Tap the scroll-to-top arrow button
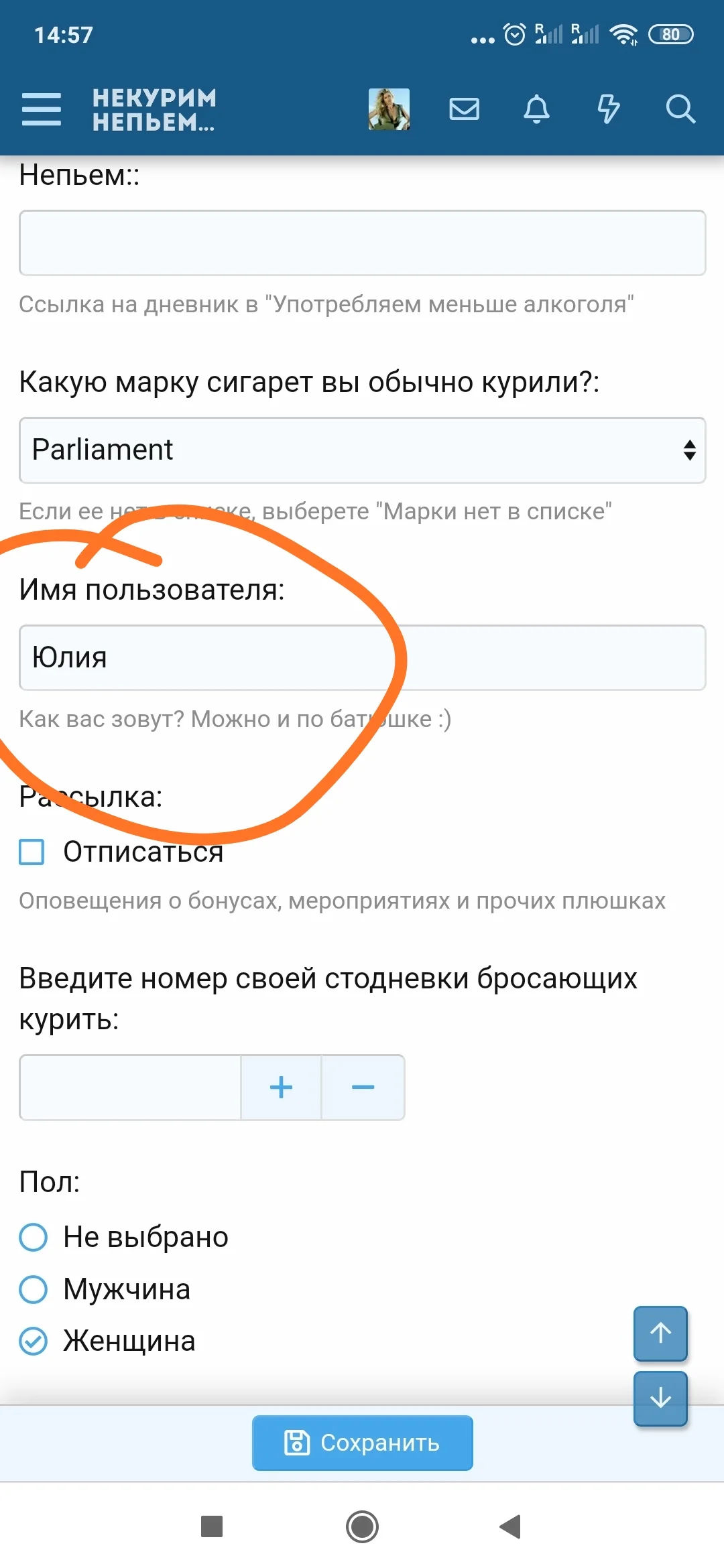The width and height of the screenshot is (724, 1568). 660,1333
